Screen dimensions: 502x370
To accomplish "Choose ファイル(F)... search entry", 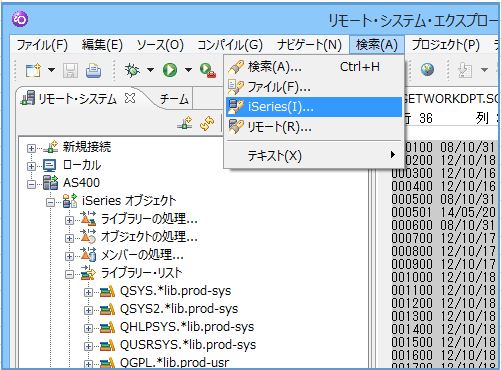I will pyautogui.click(x=314, y=87).
